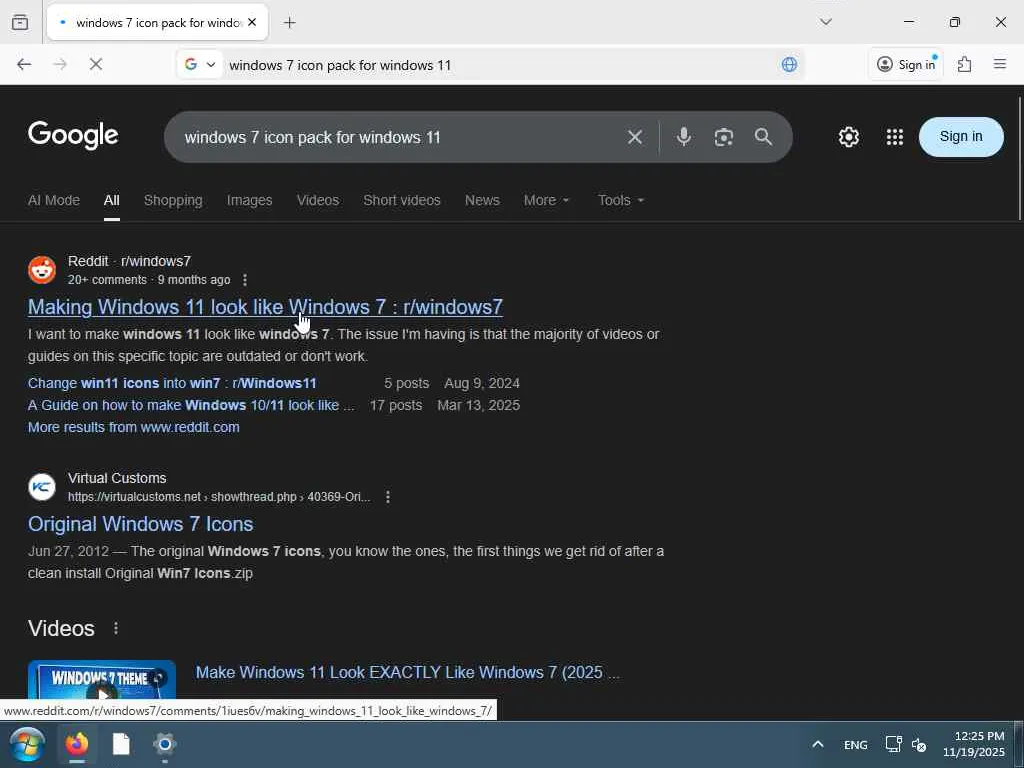
Task: Switch to AI Mode tab
Action: point(54,200)
